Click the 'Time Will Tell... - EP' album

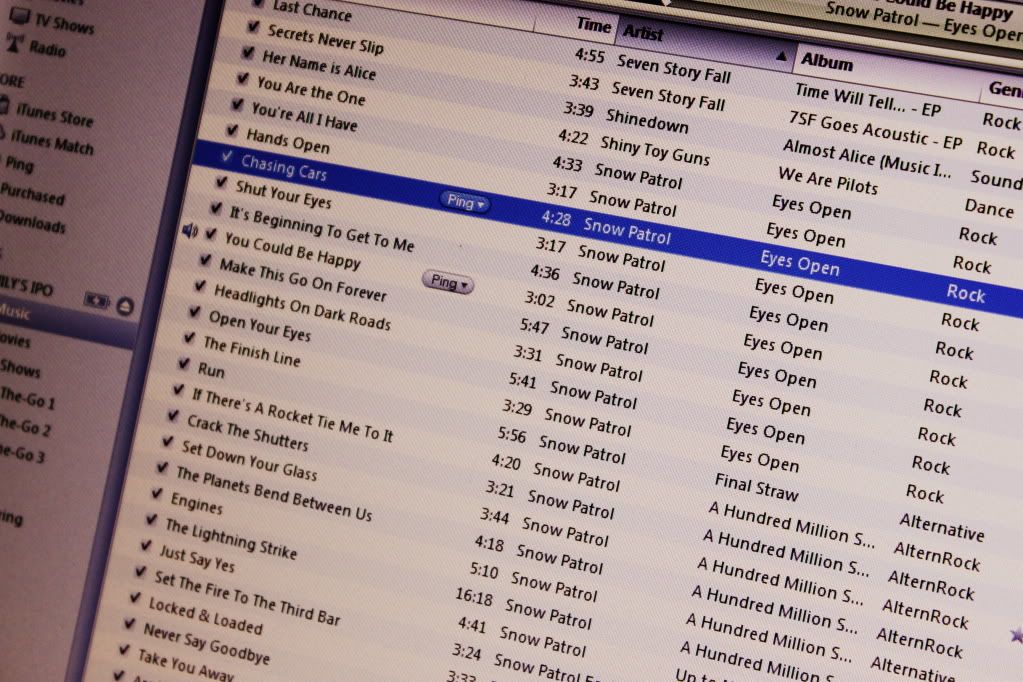868,100
